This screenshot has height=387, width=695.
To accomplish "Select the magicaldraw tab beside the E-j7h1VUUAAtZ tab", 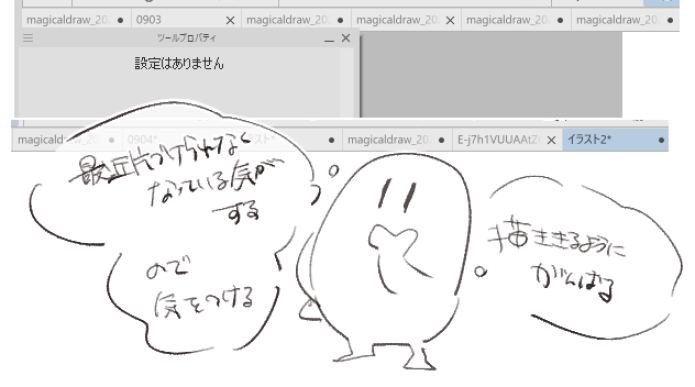I will pyautogui.click(x=397, y=140).
